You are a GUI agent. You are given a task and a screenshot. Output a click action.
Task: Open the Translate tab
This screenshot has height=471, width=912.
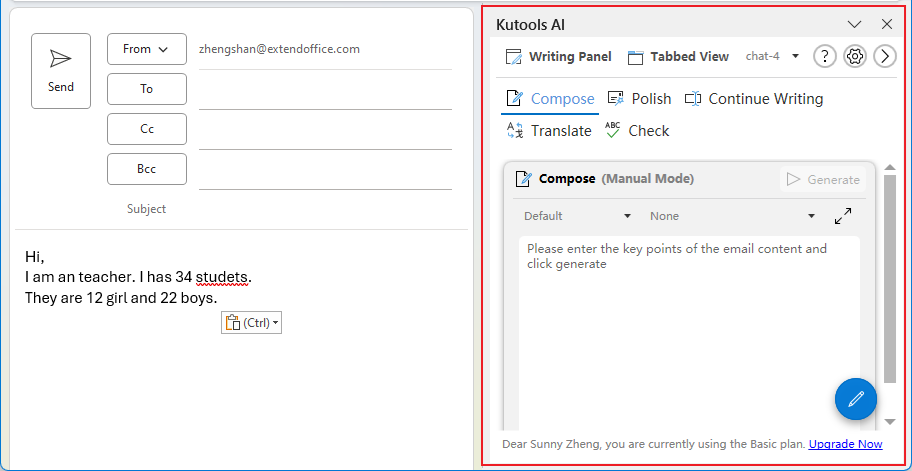click(x=548, y=131)
